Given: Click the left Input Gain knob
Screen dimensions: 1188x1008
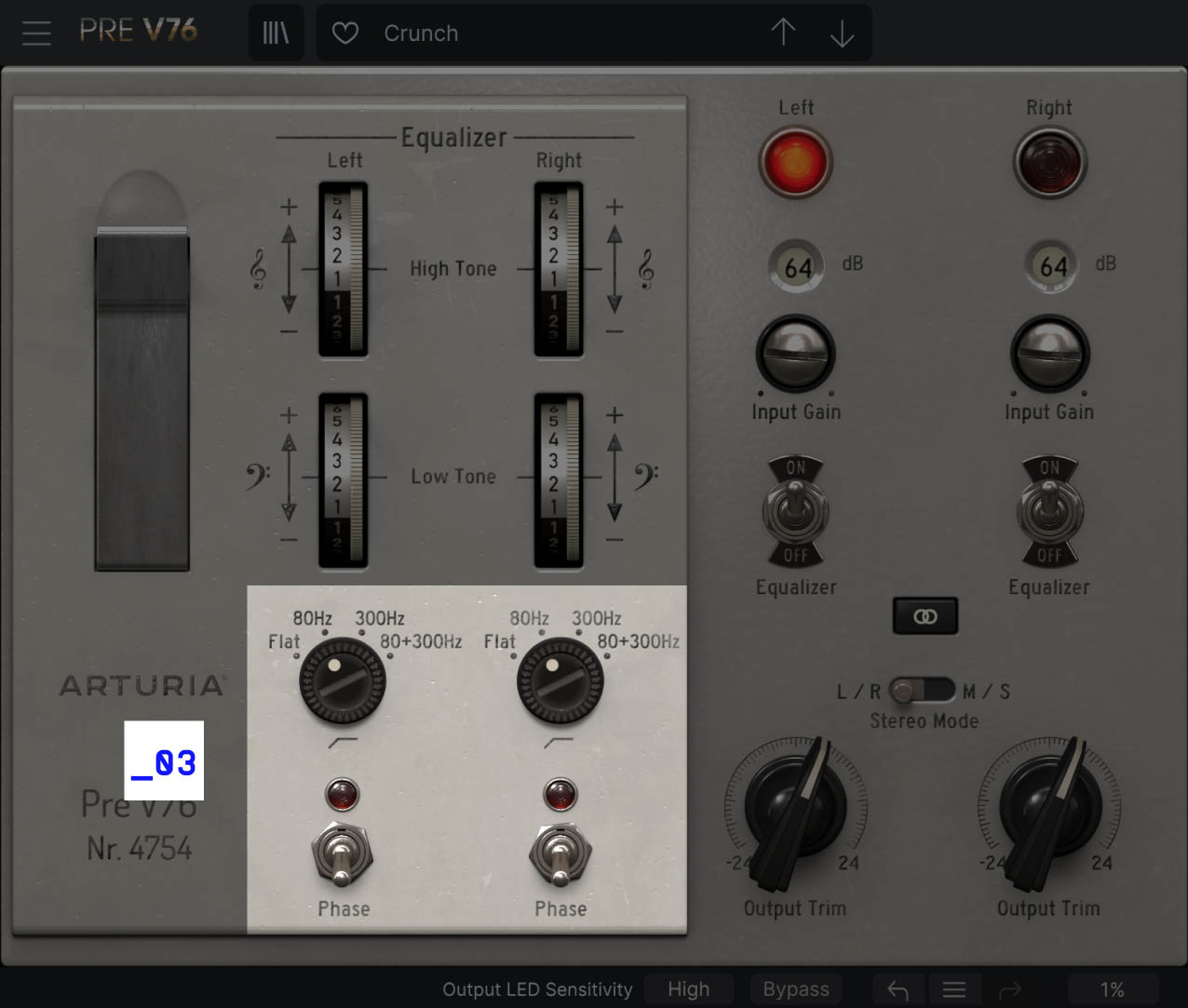Looking at the screenshot, I should click(x=795, y=354).
